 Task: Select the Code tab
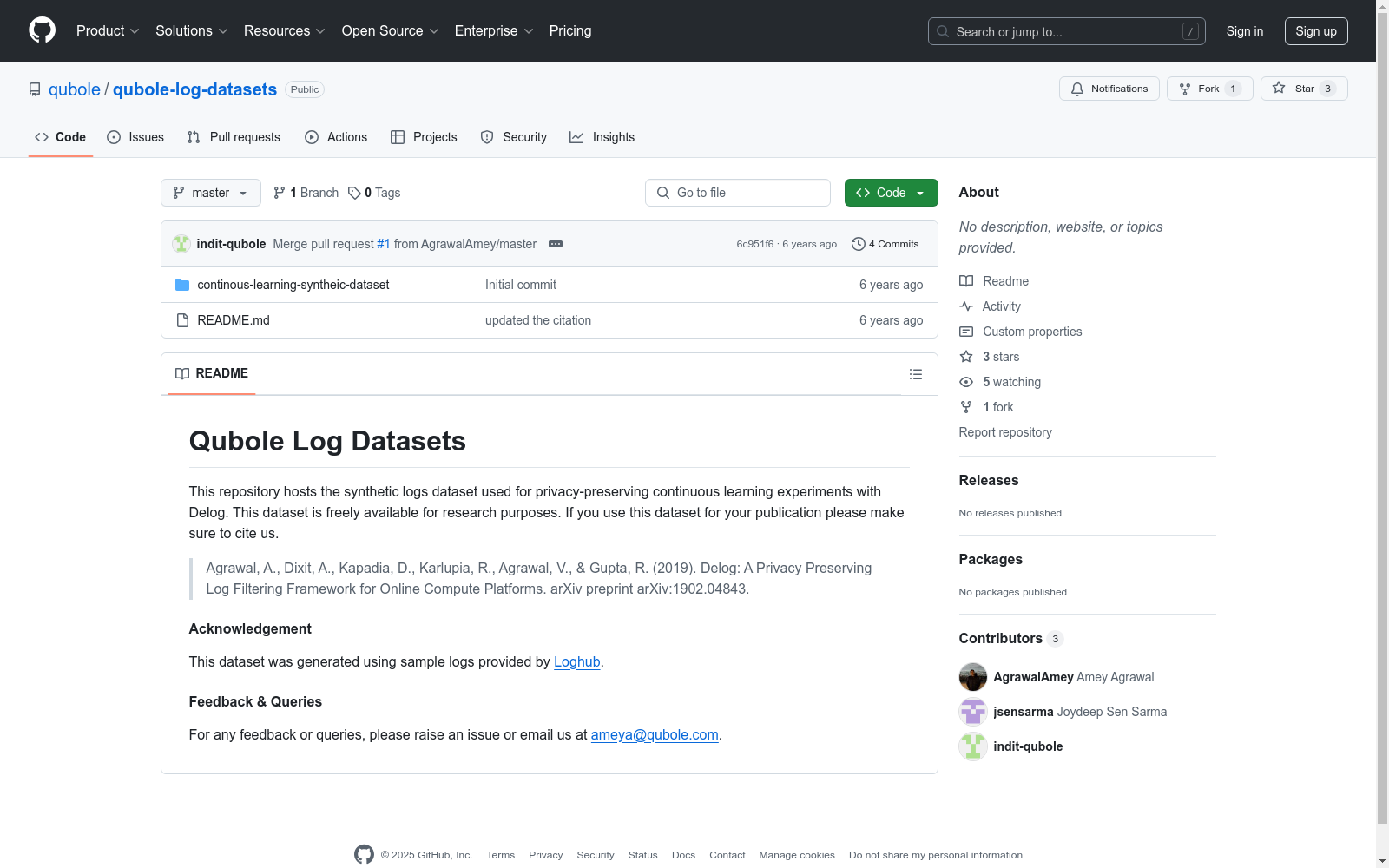61,137
